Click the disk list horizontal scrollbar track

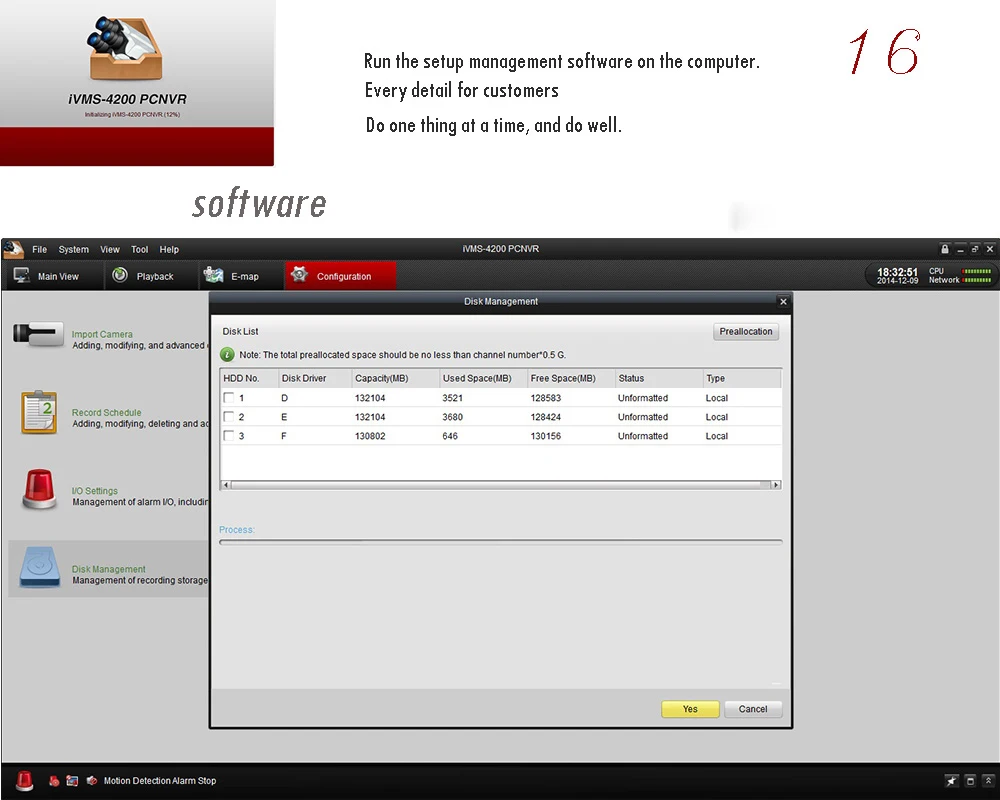tap(501, 485)
